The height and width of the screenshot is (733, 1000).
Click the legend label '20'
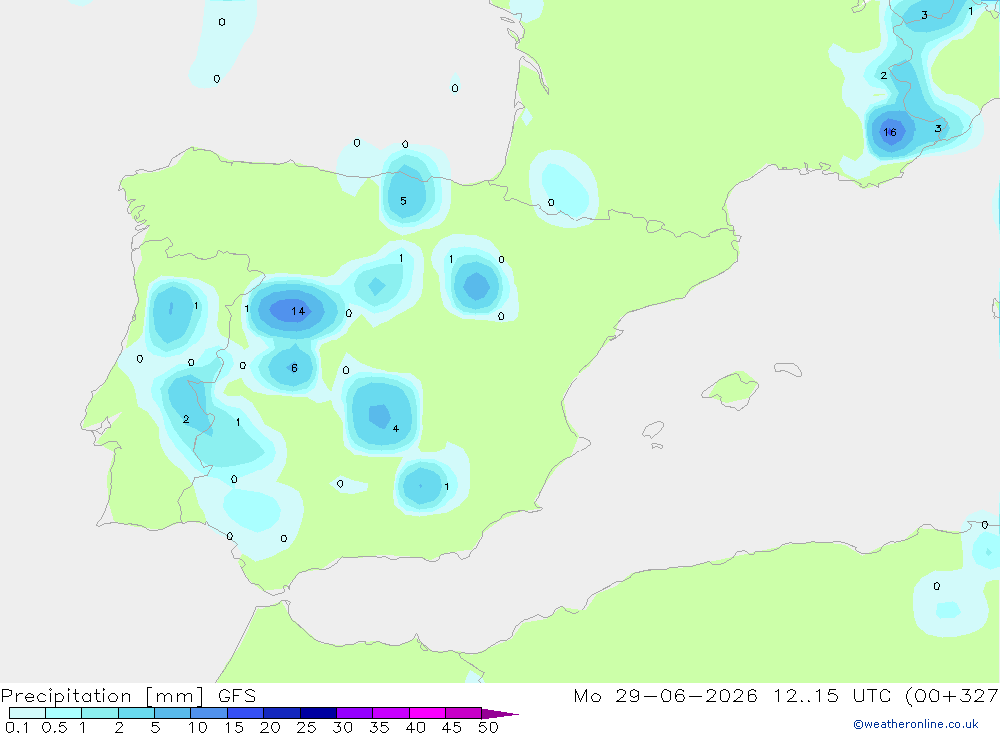point(270,727)
